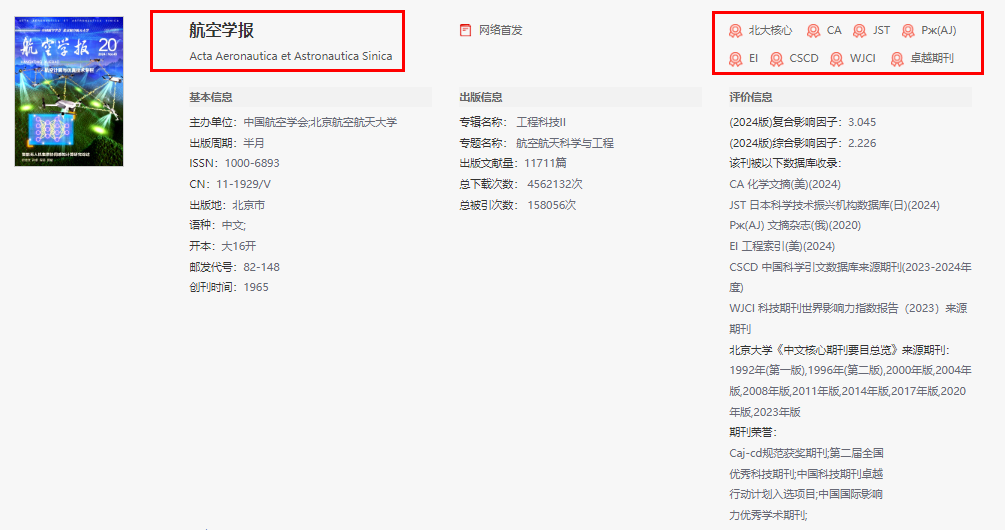Click the 复合影响因子 3.045 line

tap(802, 122)
